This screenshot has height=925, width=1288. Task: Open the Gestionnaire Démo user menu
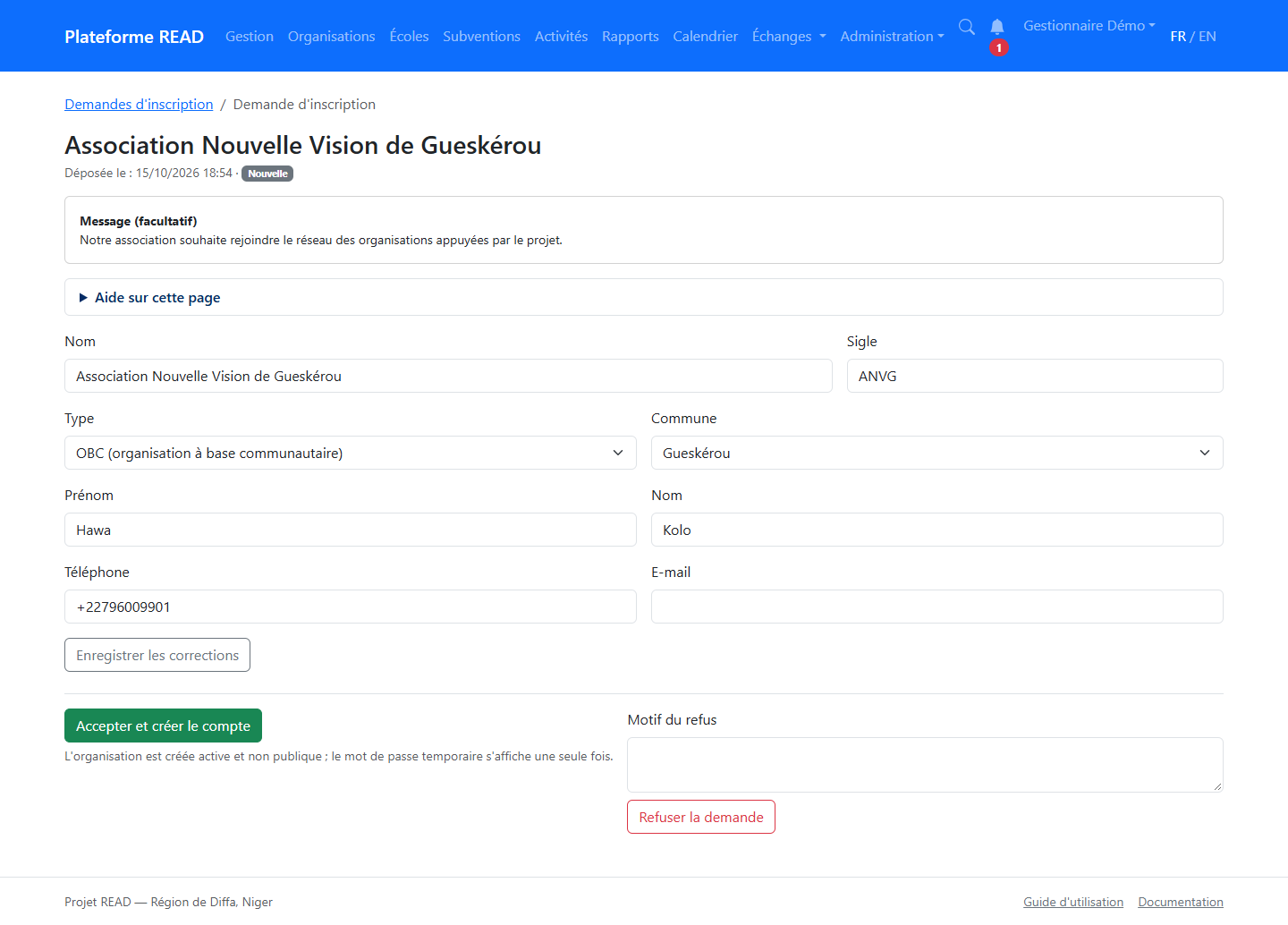point(1089,26)
